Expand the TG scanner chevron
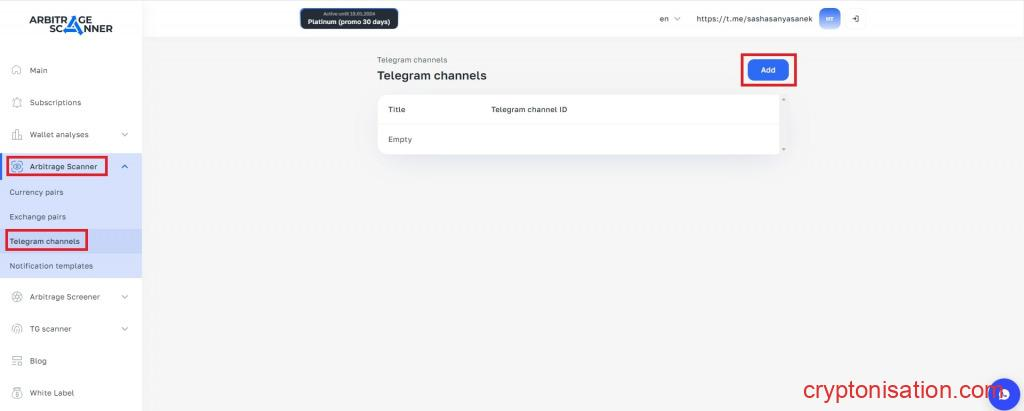This screenshot has width=1024, height=411. 125,329
